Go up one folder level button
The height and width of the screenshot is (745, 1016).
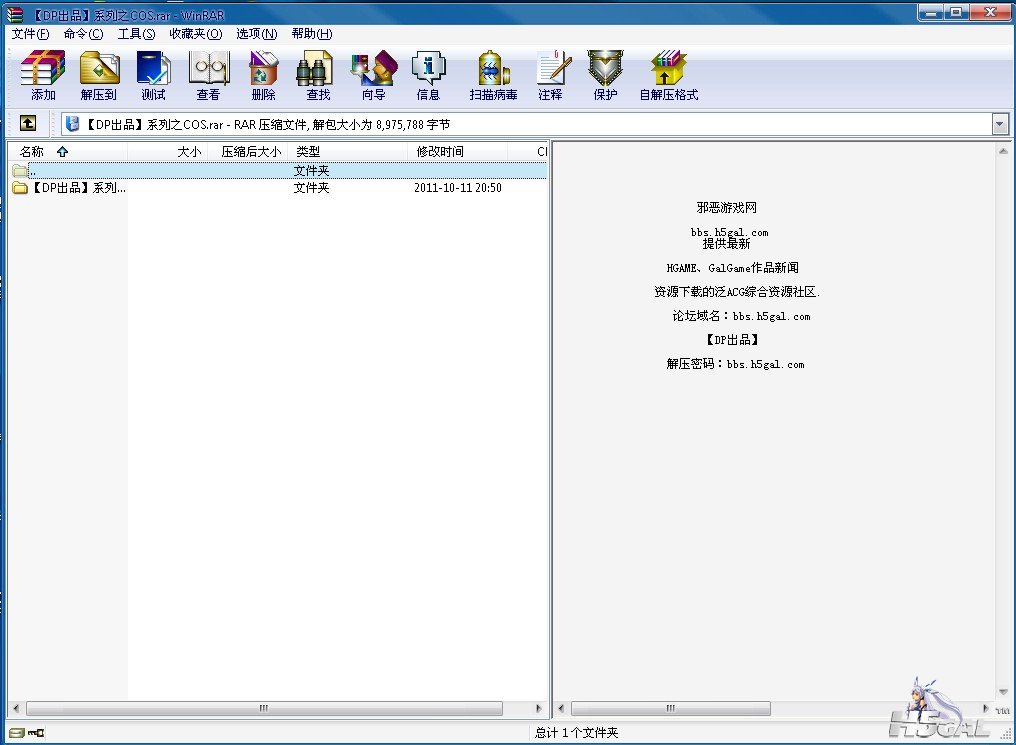(x=28, y=123)
